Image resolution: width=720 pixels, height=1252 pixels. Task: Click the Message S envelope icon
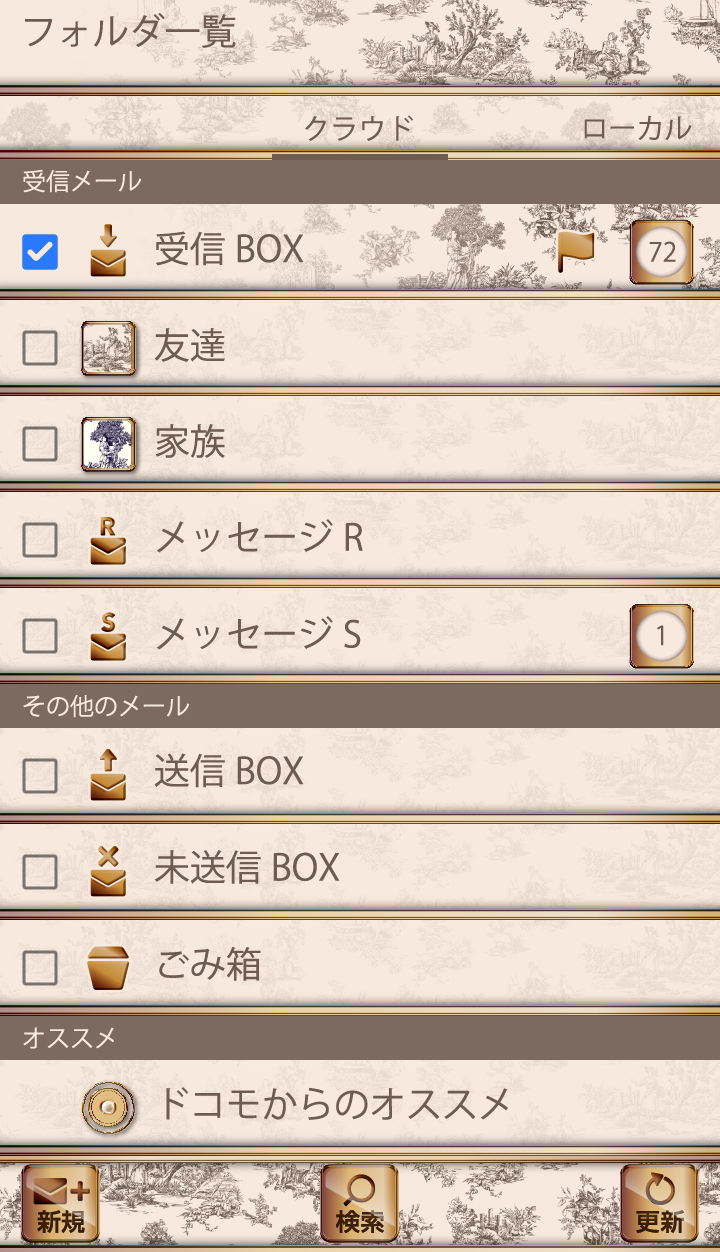click(108, 635)
